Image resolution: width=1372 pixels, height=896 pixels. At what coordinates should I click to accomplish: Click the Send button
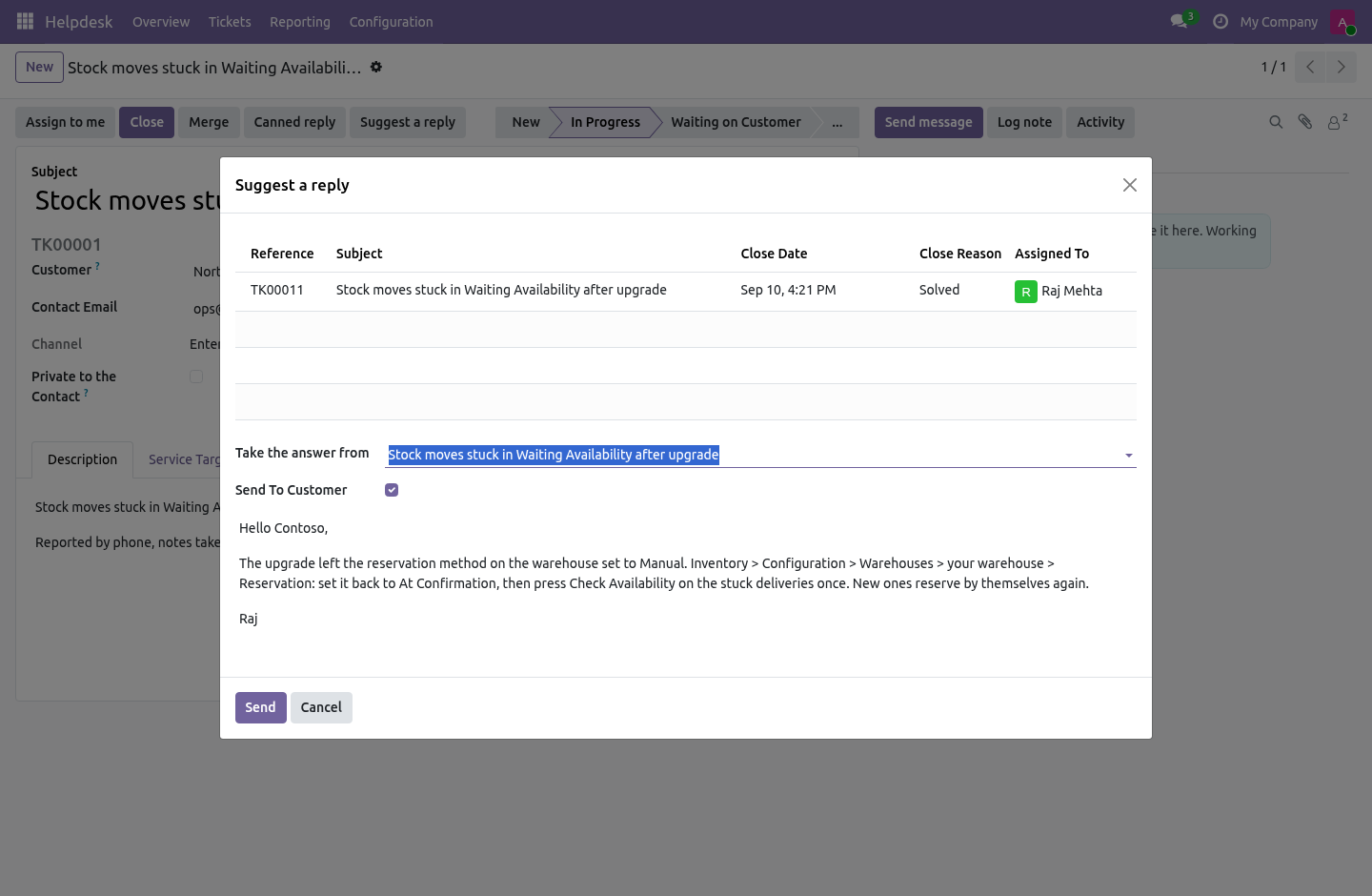(x=260, y=707)
